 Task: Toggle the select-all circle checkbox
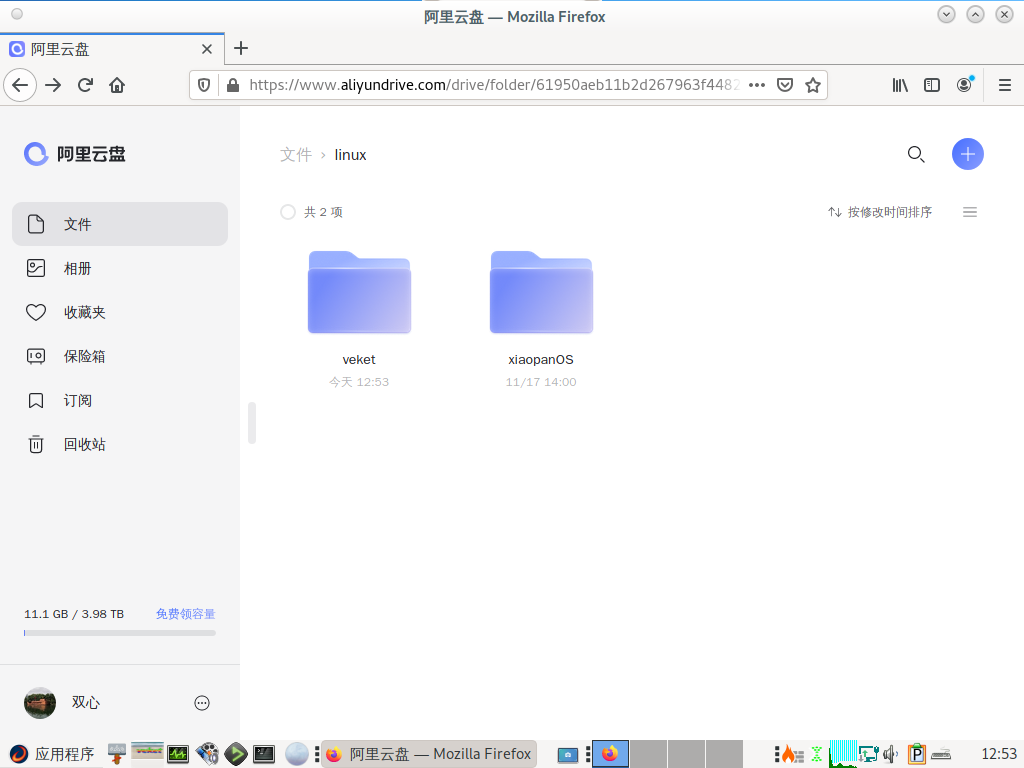tap(287, 212)
